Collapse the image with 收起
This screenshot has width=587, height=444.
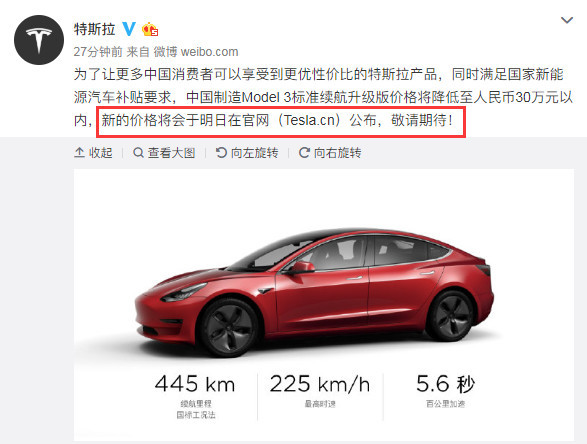pyautogui.click(x=93, y=153)
